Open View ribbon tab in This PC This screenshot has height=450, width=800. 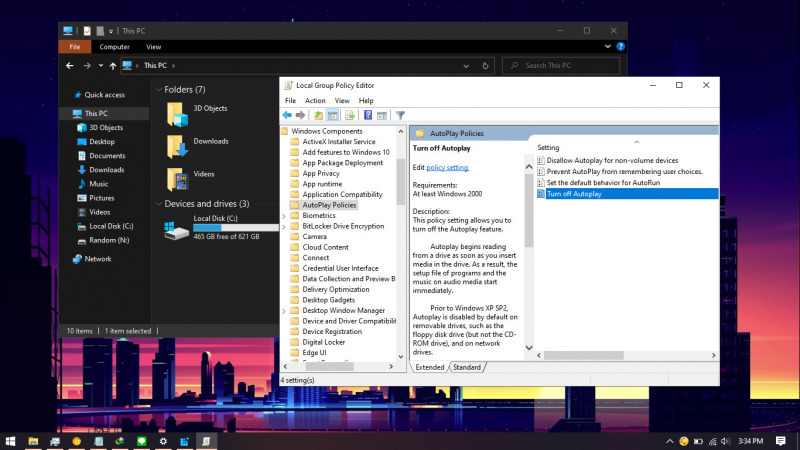[x=154, y=46]
